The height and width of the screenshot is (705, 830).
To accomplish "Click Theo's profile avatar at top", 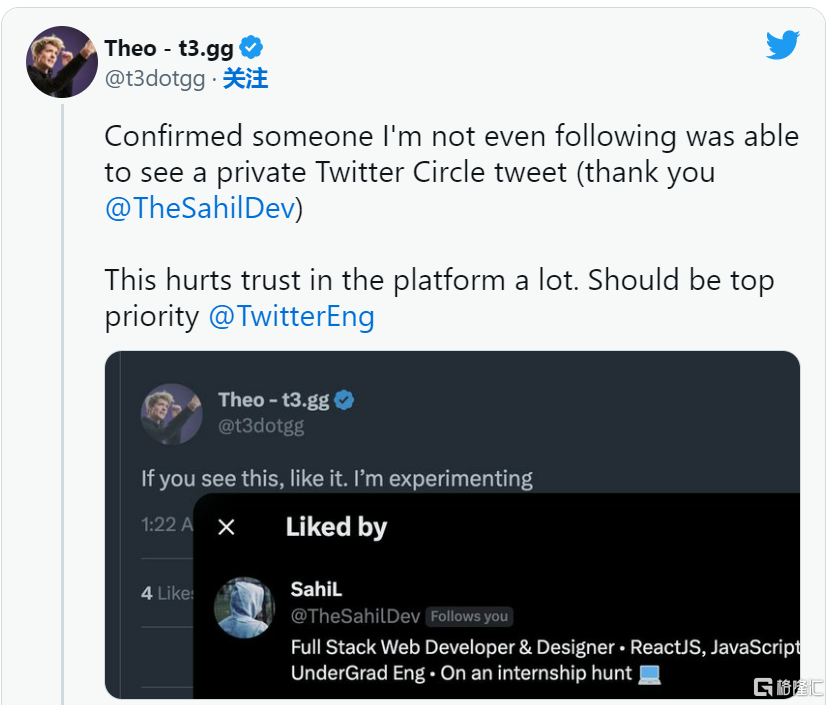I will (62, 62).
